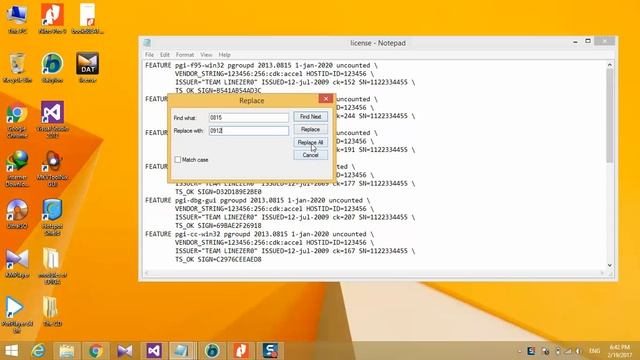Switch to Notepad taskbar button
Image resolution: width=640 pixels, height=360 pixels.
[182, 351]
